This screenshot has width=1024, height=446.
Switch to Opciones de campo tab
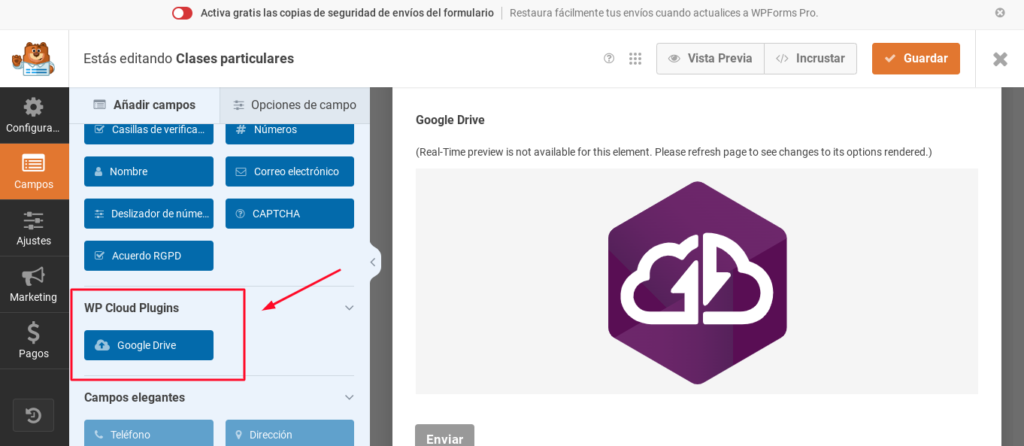pos(295,105)
